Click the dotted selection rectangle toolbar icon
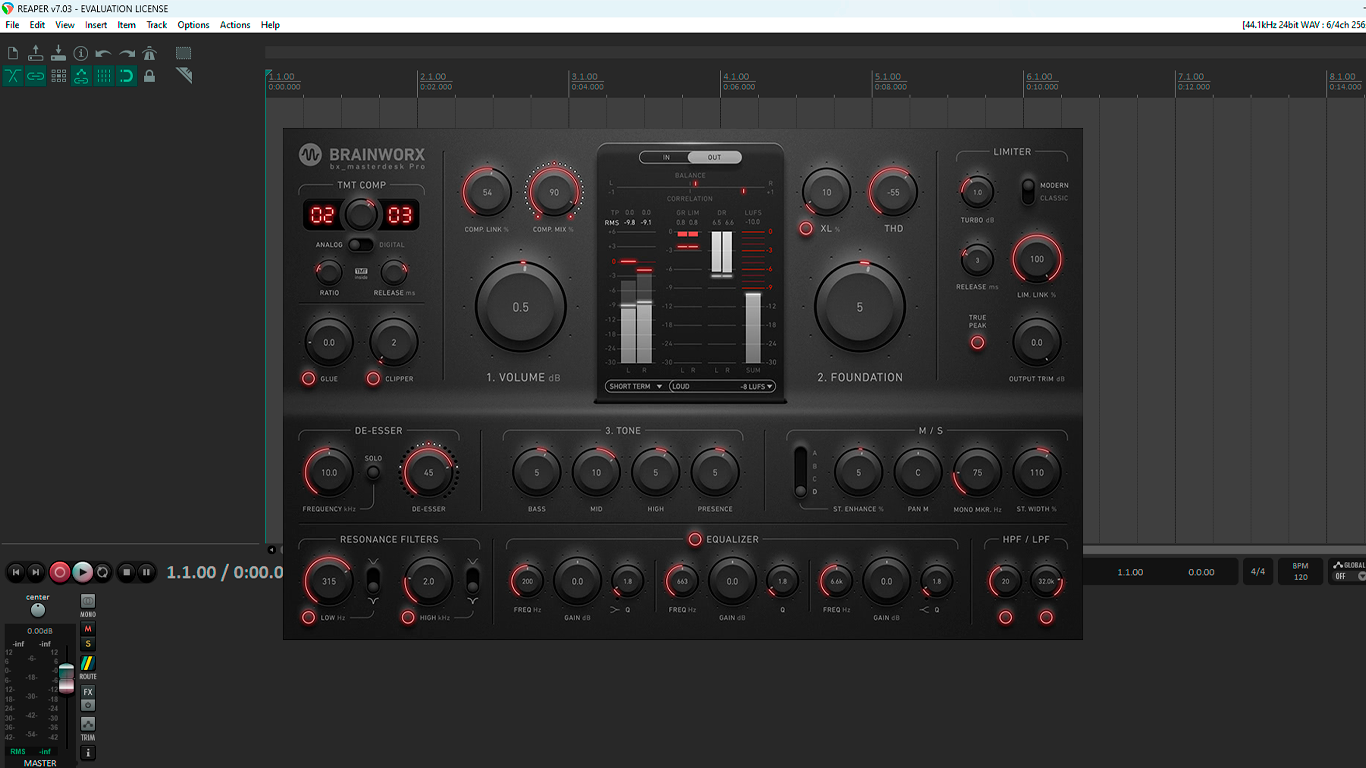The width and height of the screenshot is (1366, 768). [x=184, y=53]
